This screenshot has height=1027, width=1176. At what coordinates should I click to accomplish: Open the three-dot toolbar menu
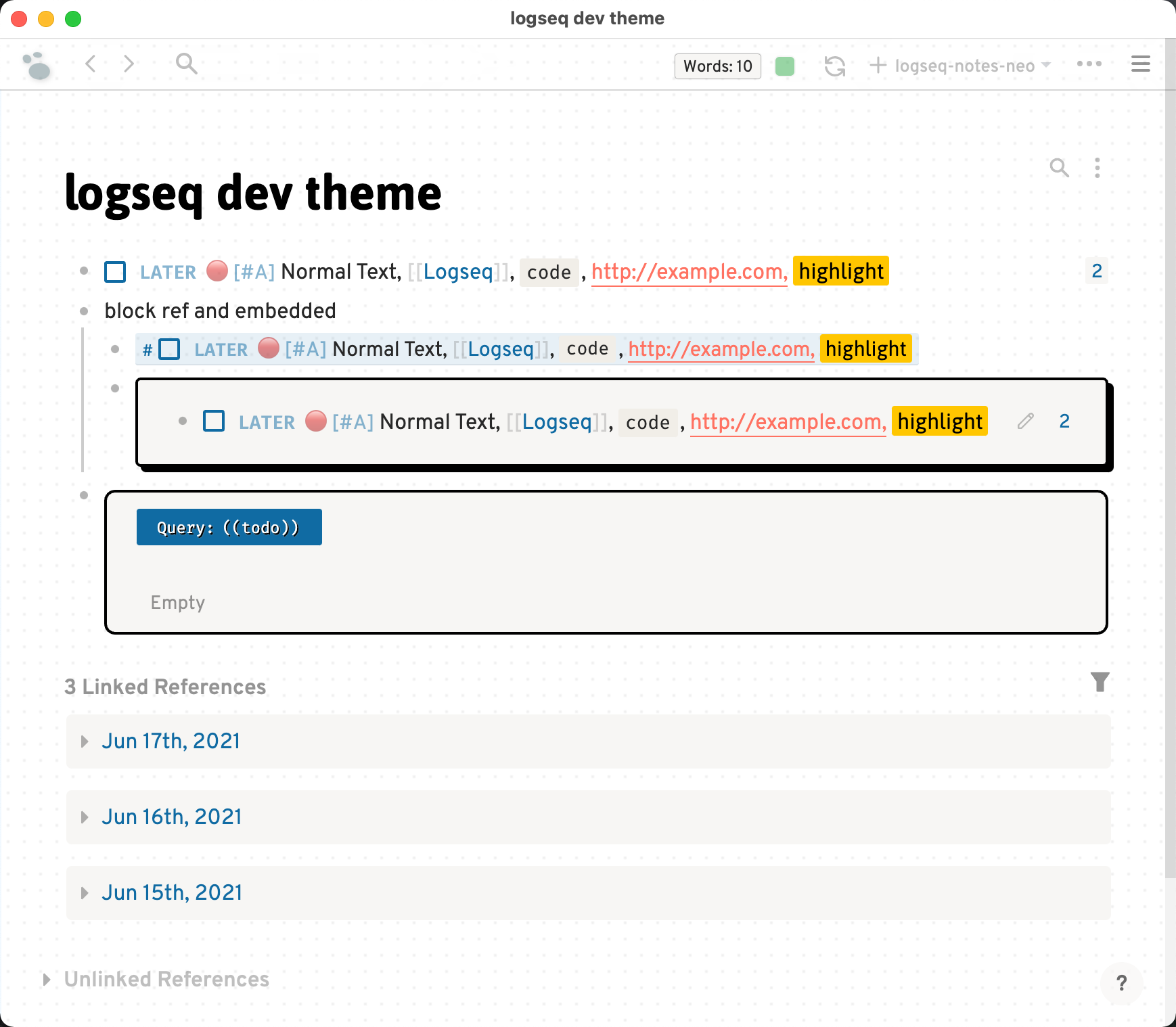click(x=1089, y=64)
